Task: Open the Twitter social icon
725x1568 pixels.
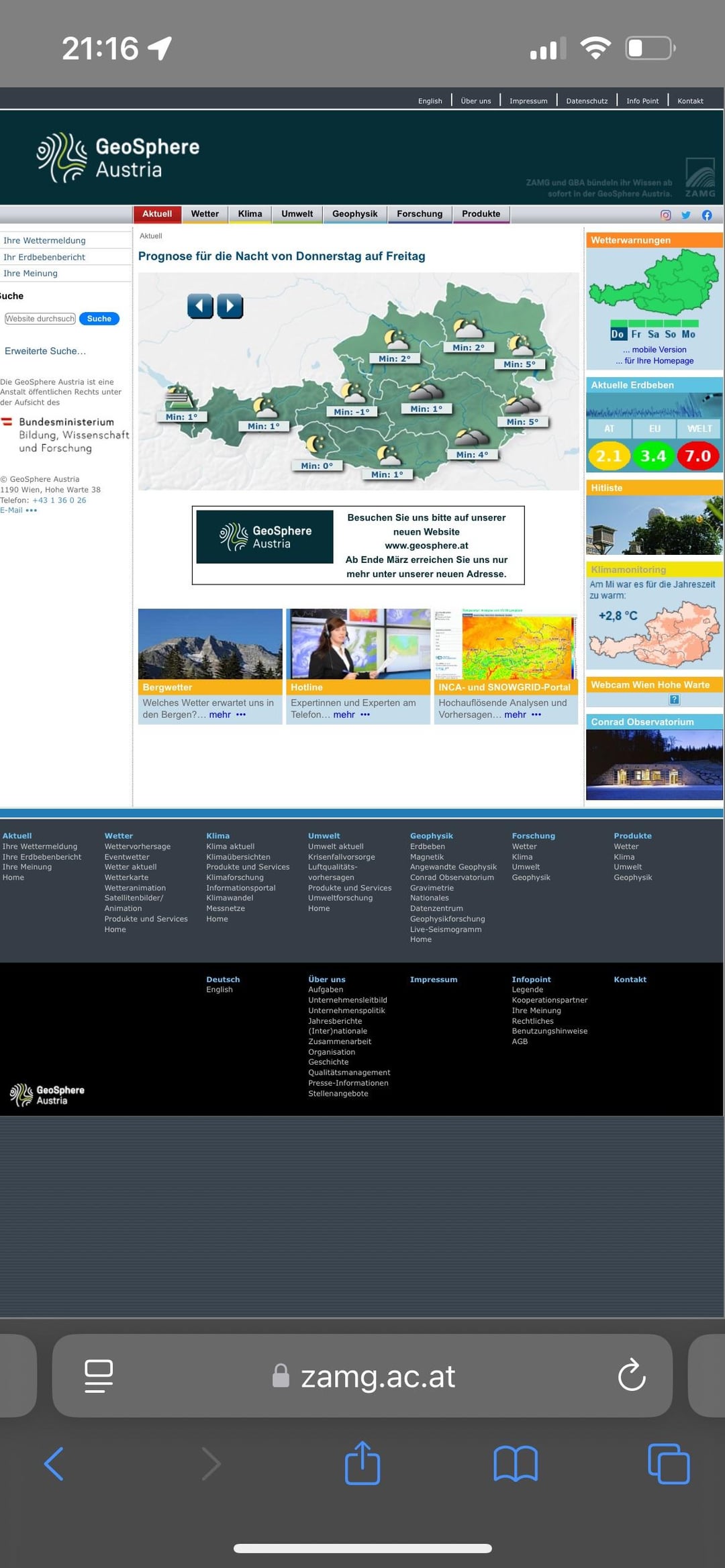Action: point(686,215)
